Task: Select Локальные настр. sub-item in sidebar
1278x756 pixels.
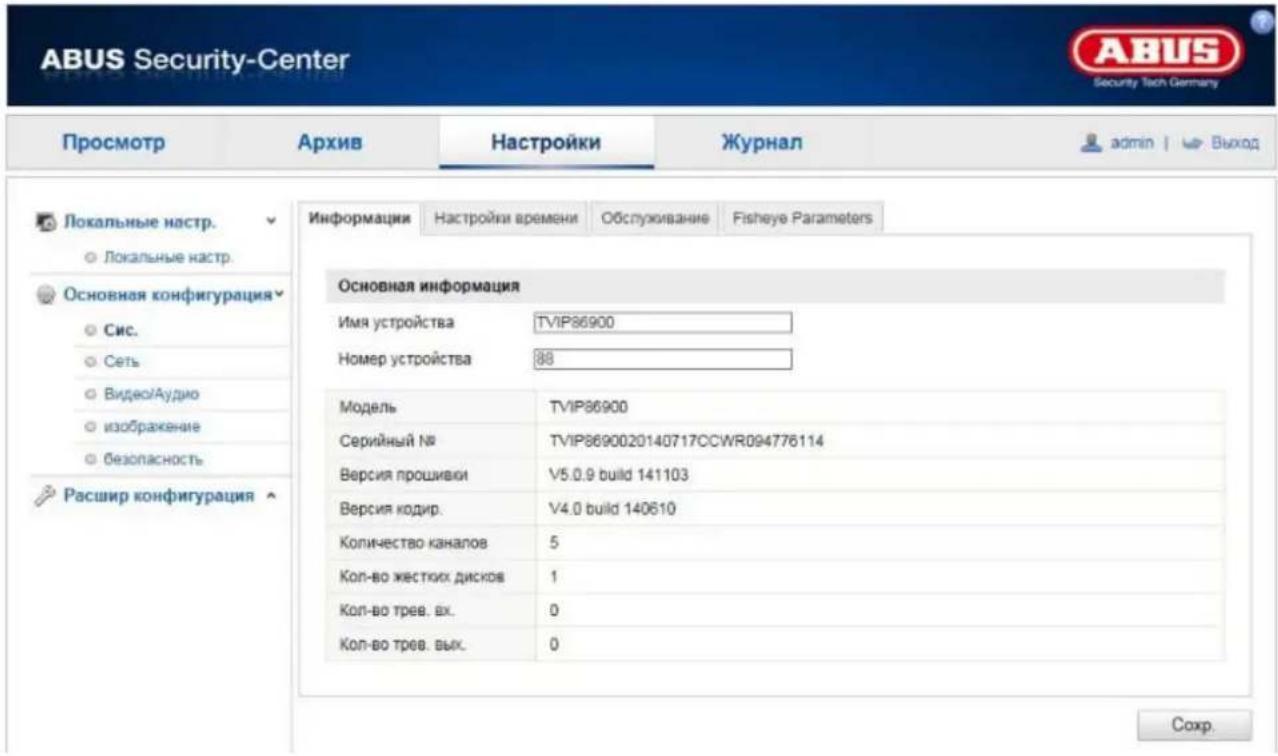Action: coord(171,258)
